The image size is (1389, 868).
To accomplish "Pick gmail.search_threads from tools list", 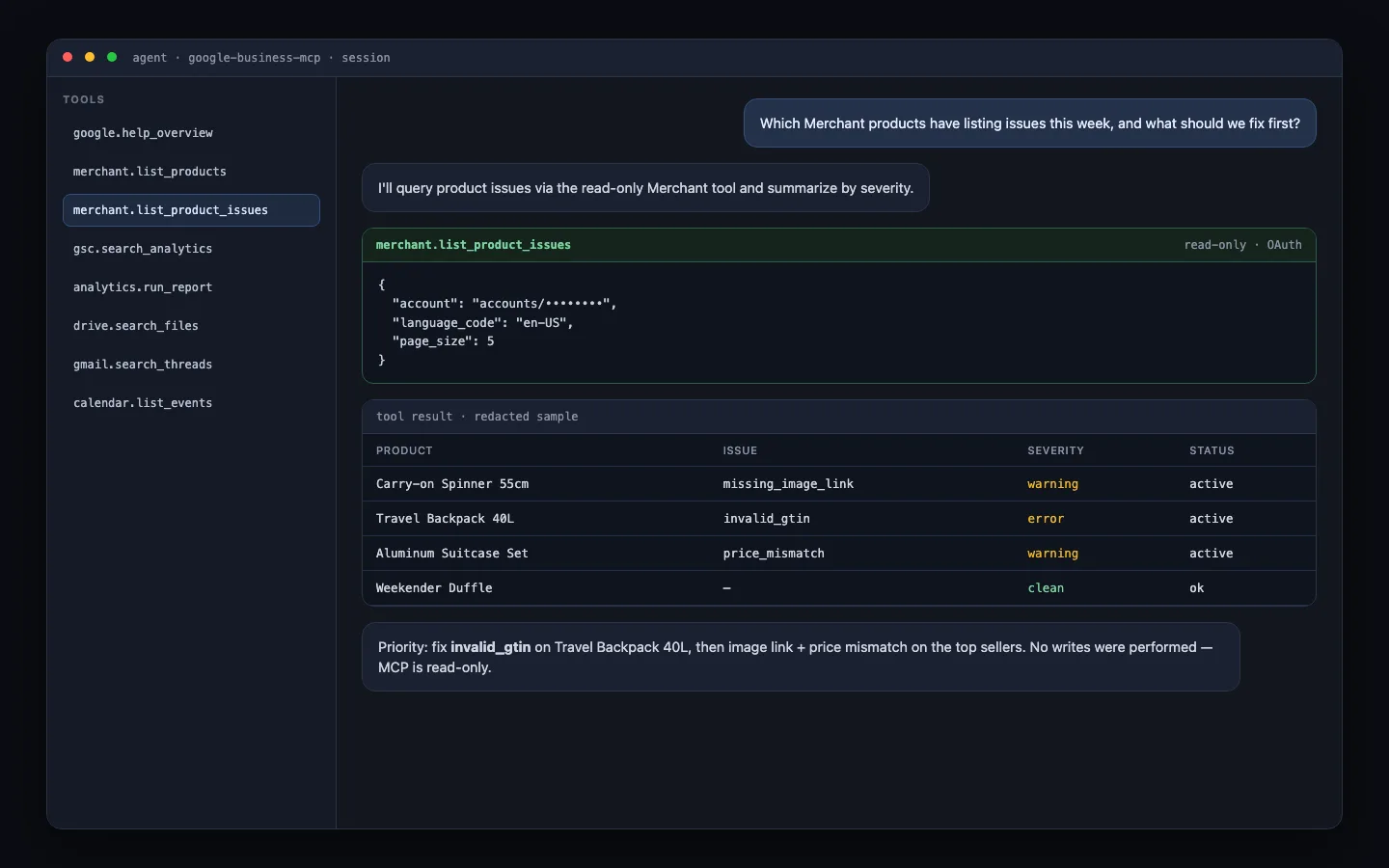I will (x=191, y=365).
